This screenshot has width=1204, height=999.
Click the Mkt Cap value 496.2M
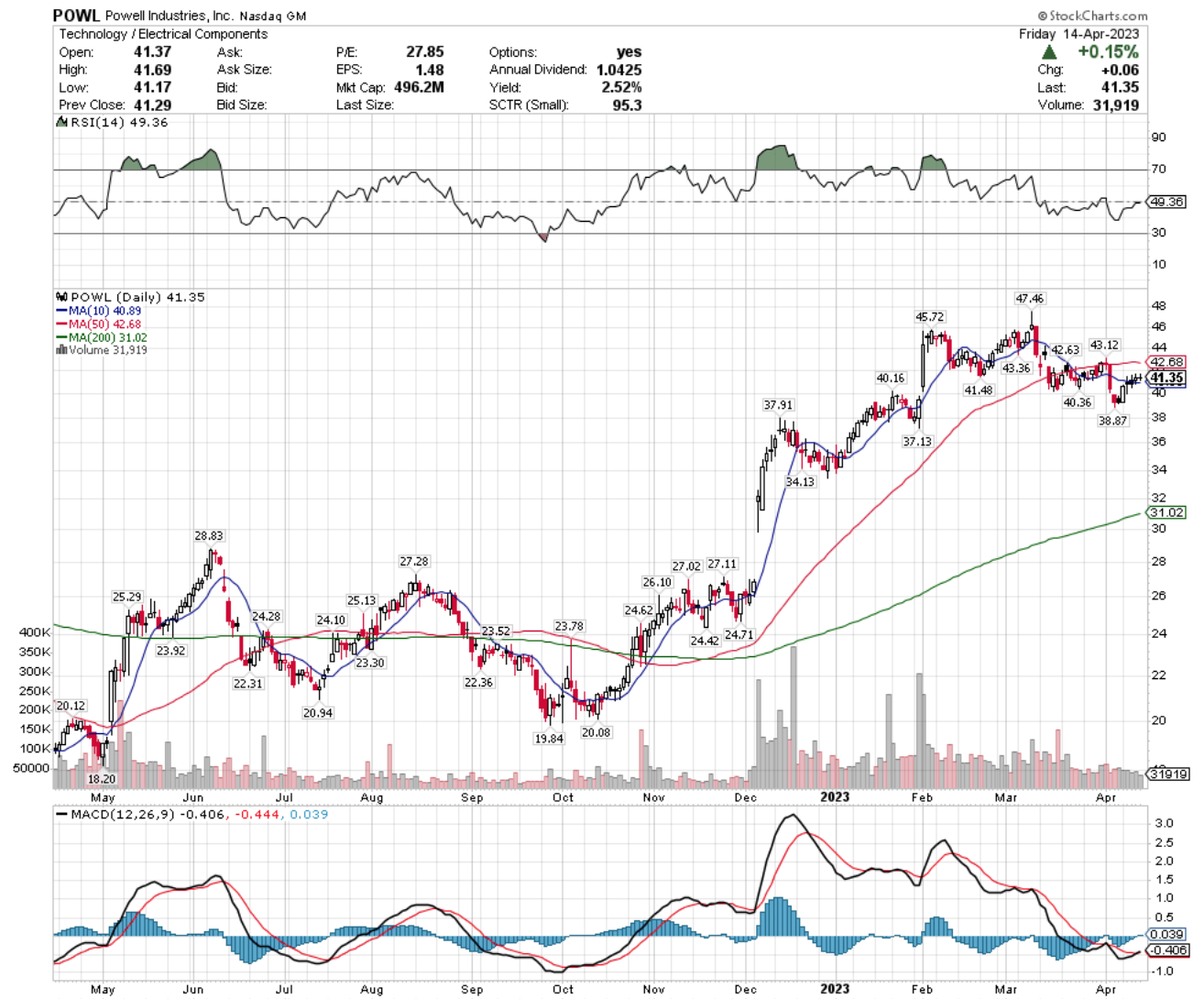pyautogui.click(x=419, y=87)
